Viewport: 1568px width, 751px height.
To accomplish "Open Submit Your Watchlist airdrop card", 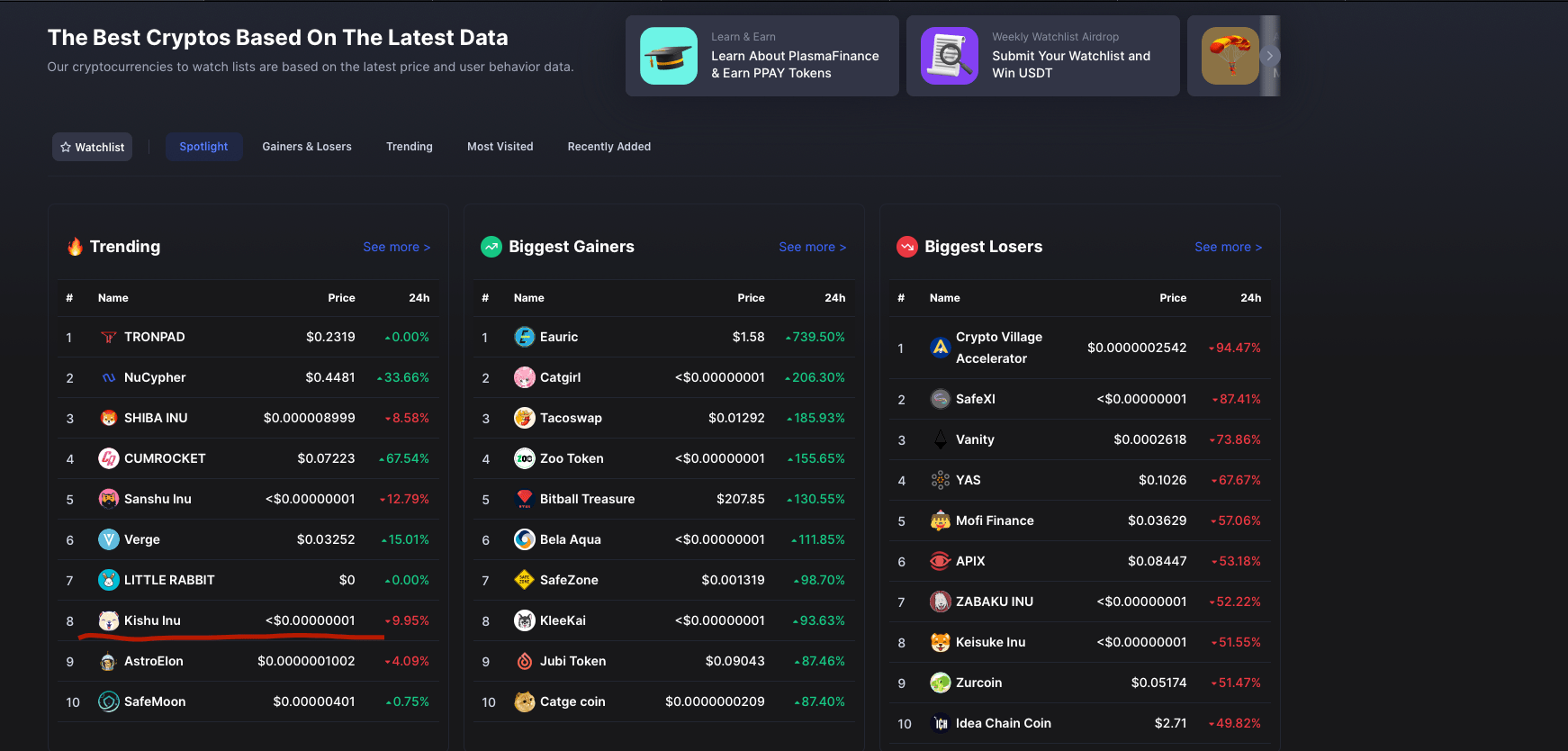I will click(x=1043, y=56).
